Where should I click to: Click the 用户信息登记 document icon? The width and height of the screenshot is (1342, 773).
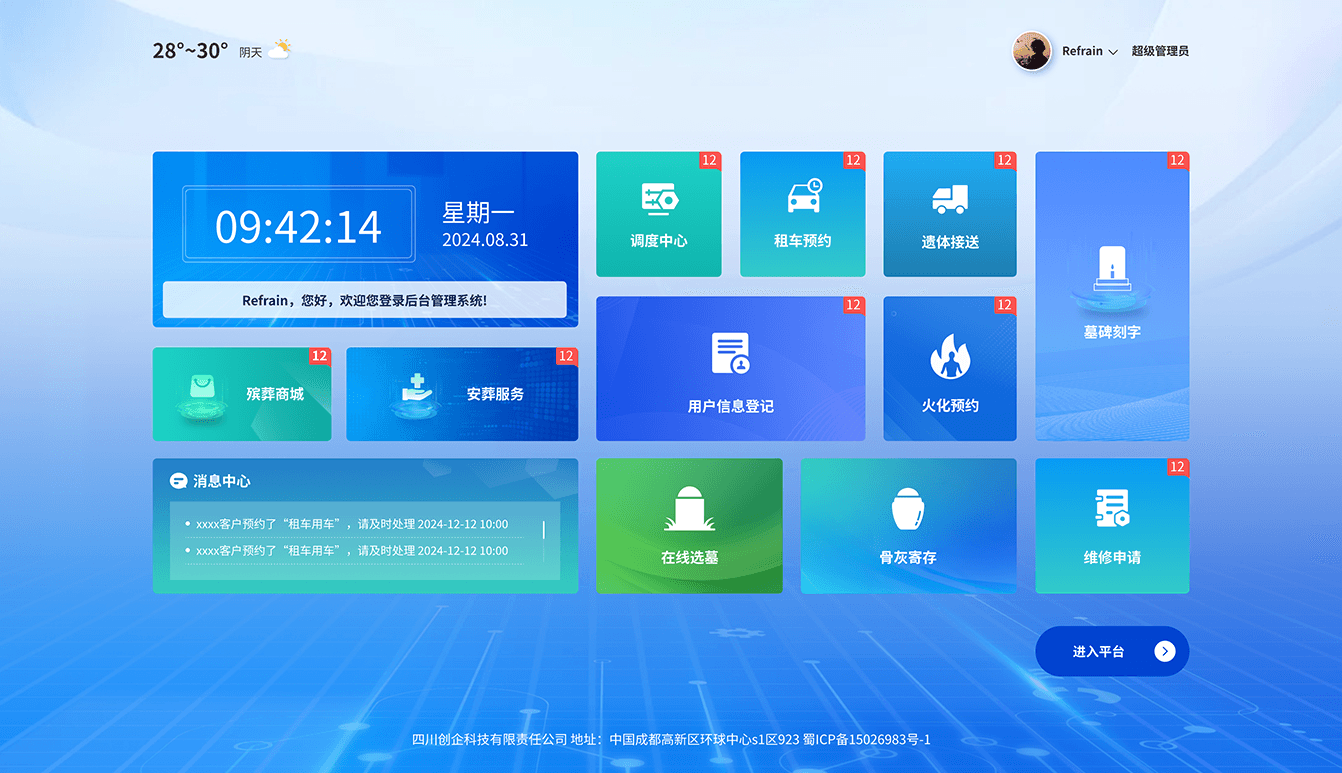[x=730, y=354]
